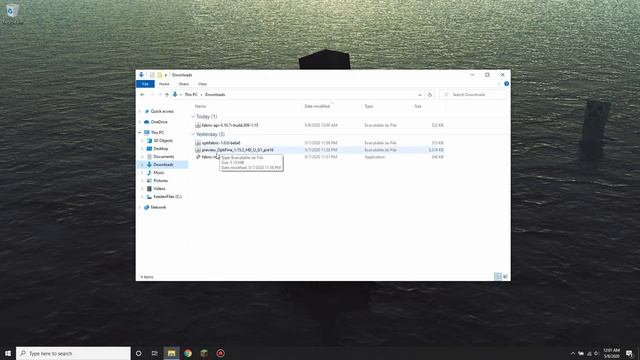Click taskbar clock and date

(x=611, y=353)
